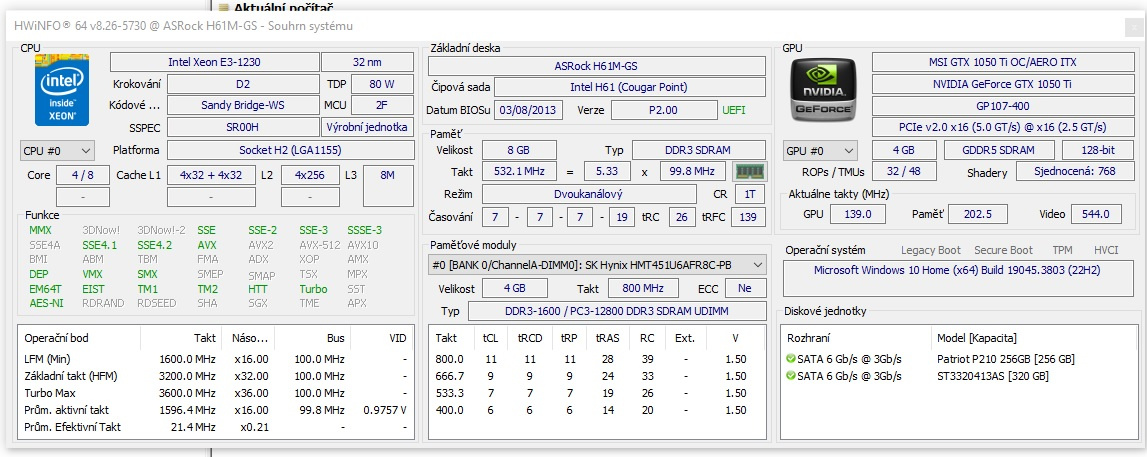Click the green UEFI label

734,110
